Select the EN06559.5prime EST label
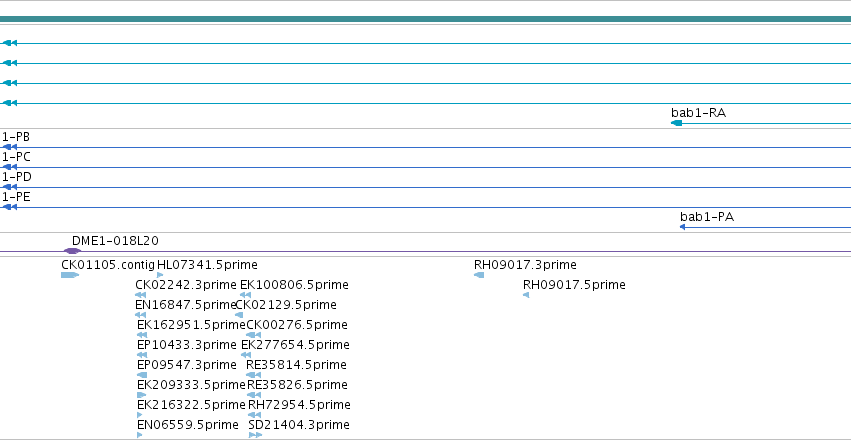 187,424
